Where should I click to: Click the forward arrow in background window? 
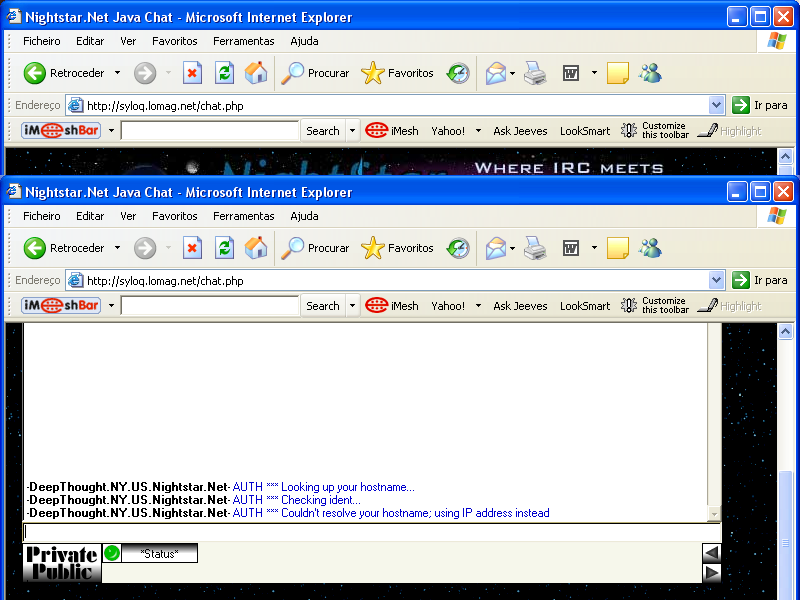click(x=145, y=73)
